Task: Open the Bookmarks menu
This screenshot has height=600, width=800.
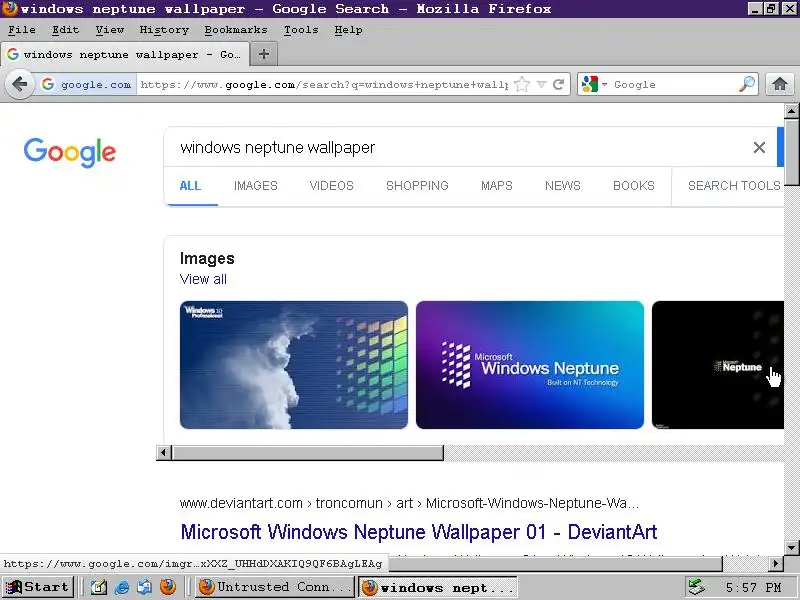Action: (236, 30)
